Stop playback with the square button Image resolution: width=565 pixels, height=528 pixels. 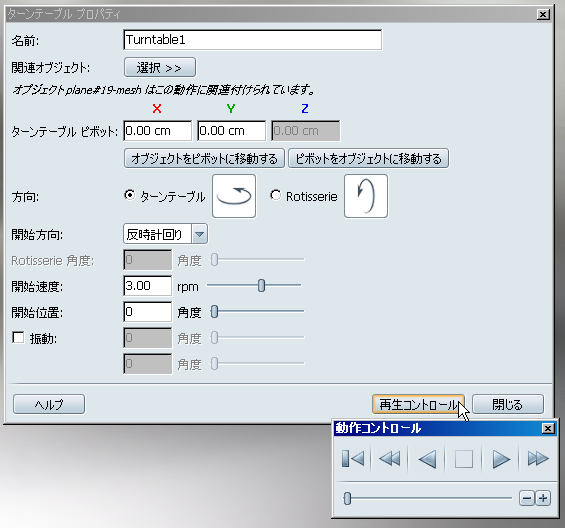(463, 459)
